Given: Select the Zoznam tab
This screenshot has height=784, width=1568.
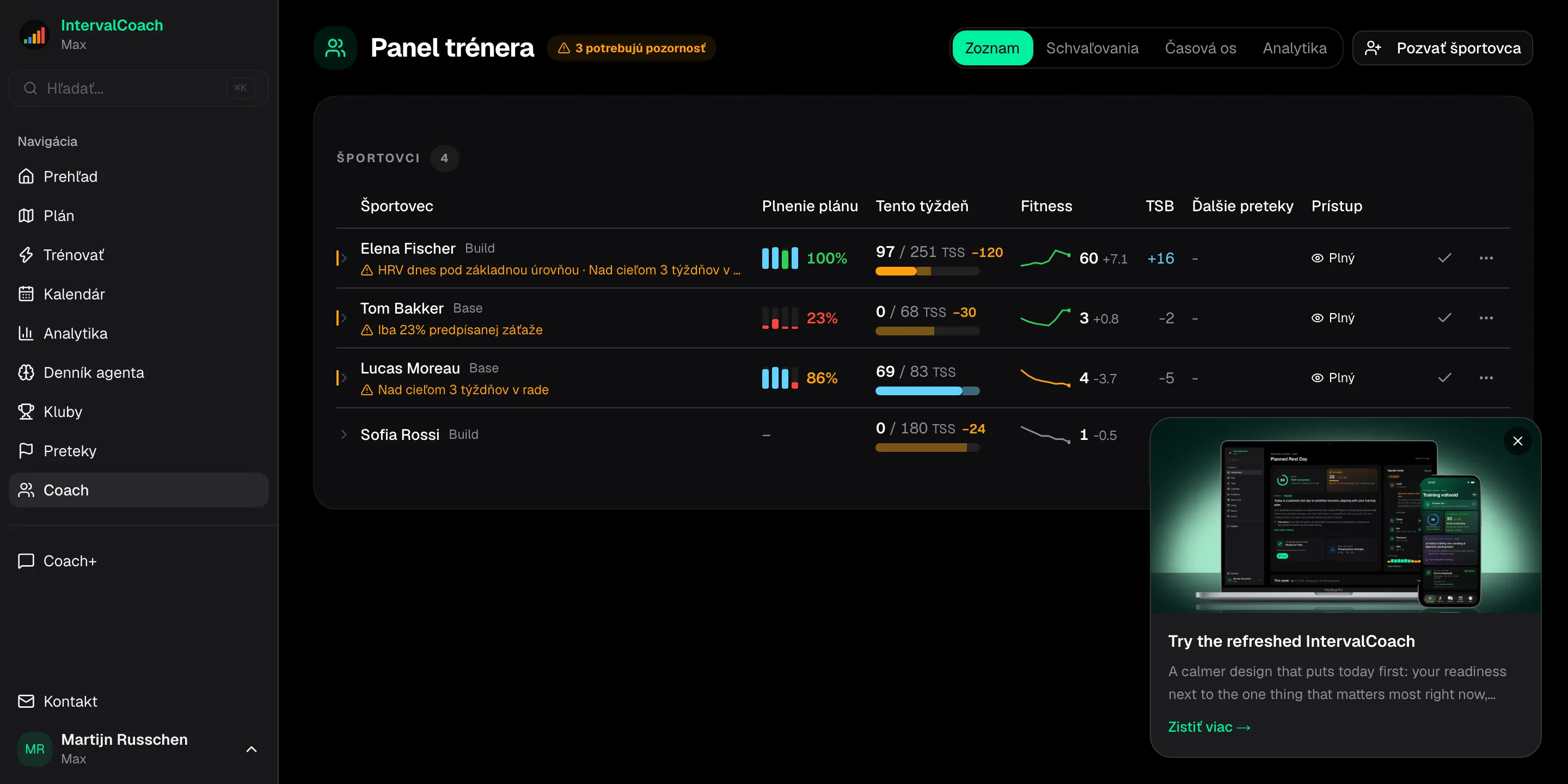Looking at the screenshot, I should point(991,48).
